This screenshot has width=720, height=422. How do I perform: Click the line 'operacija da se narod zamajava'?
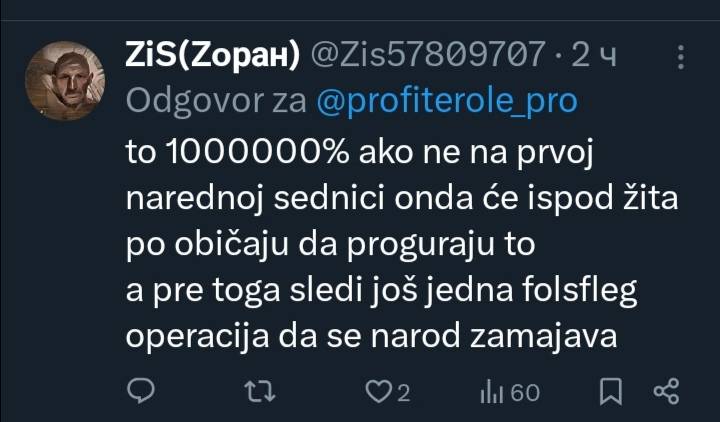[371, 337]
